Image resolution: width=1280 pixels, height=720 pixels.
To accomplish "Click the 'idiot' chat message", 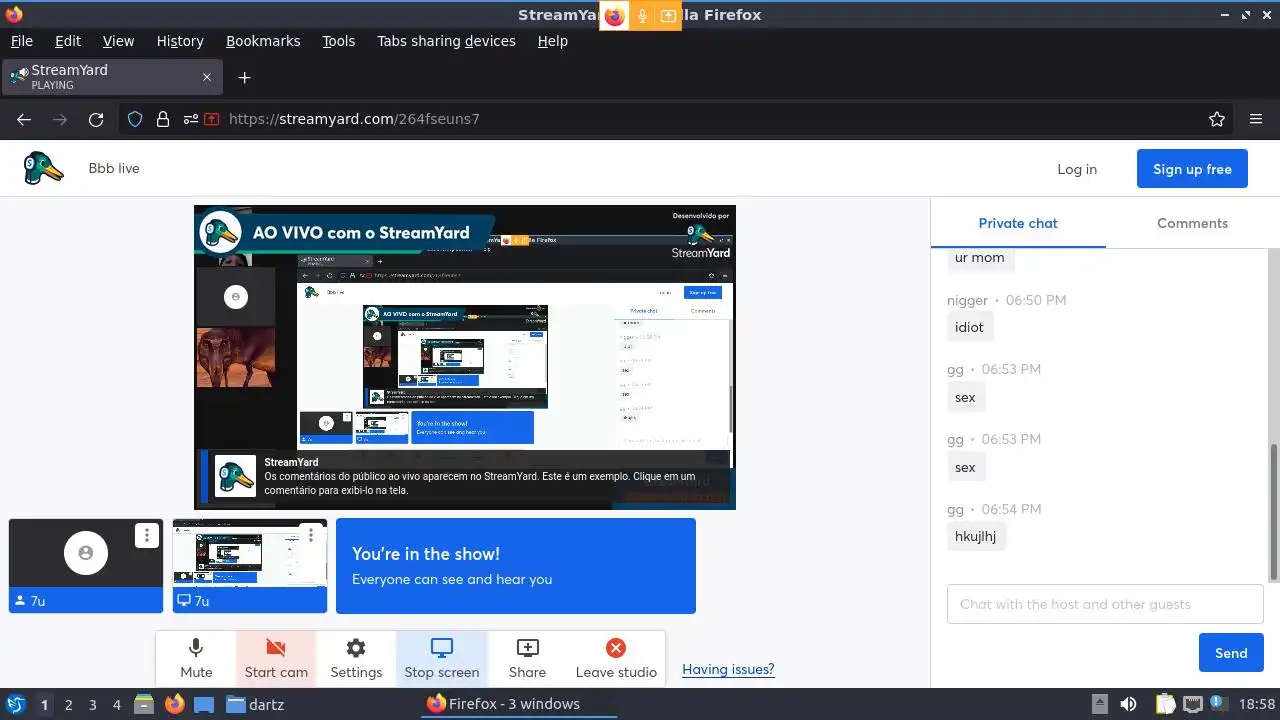I will pos(969,327).
